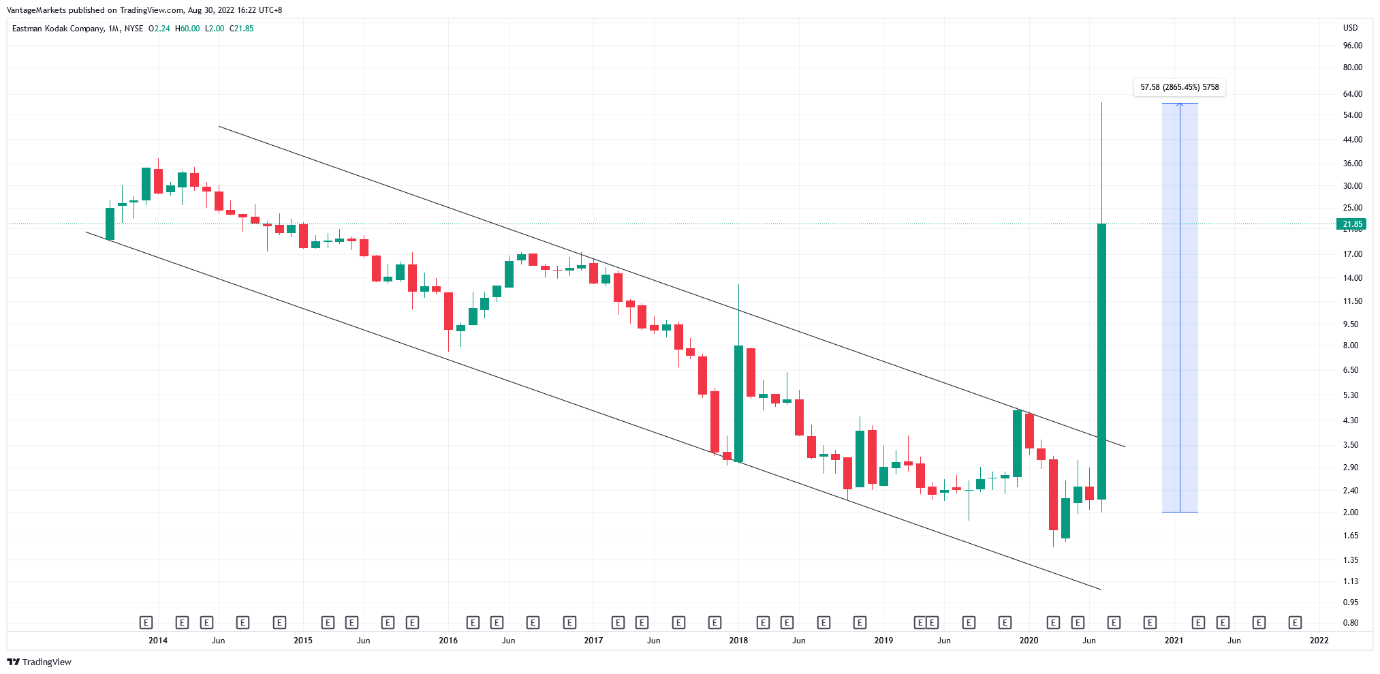This screenshot has height=674, width=1380.
Task: Select the tall green July 2020 candle body
Action: (1101, 360)
